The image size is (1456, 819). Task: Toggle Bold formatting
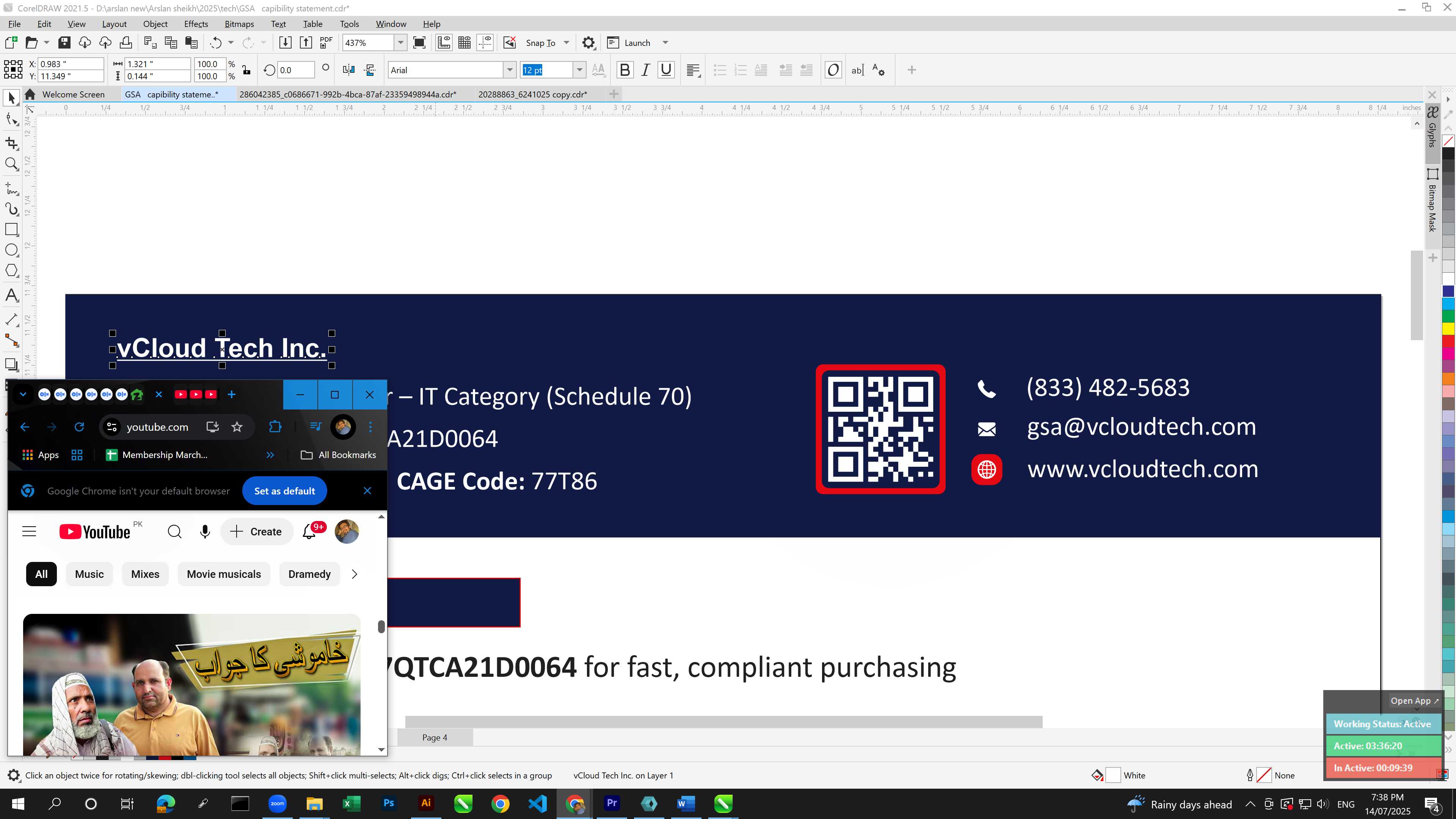pyautogui.click(x=624, y=70)
